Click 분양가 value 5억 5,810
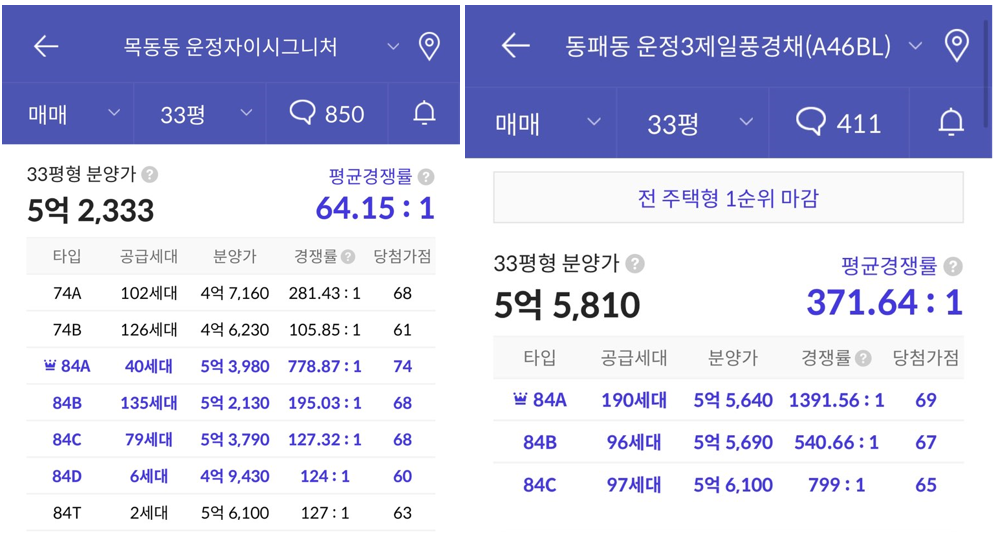The height and width of the screenshot is (534, 997). (x=567, y=305)
